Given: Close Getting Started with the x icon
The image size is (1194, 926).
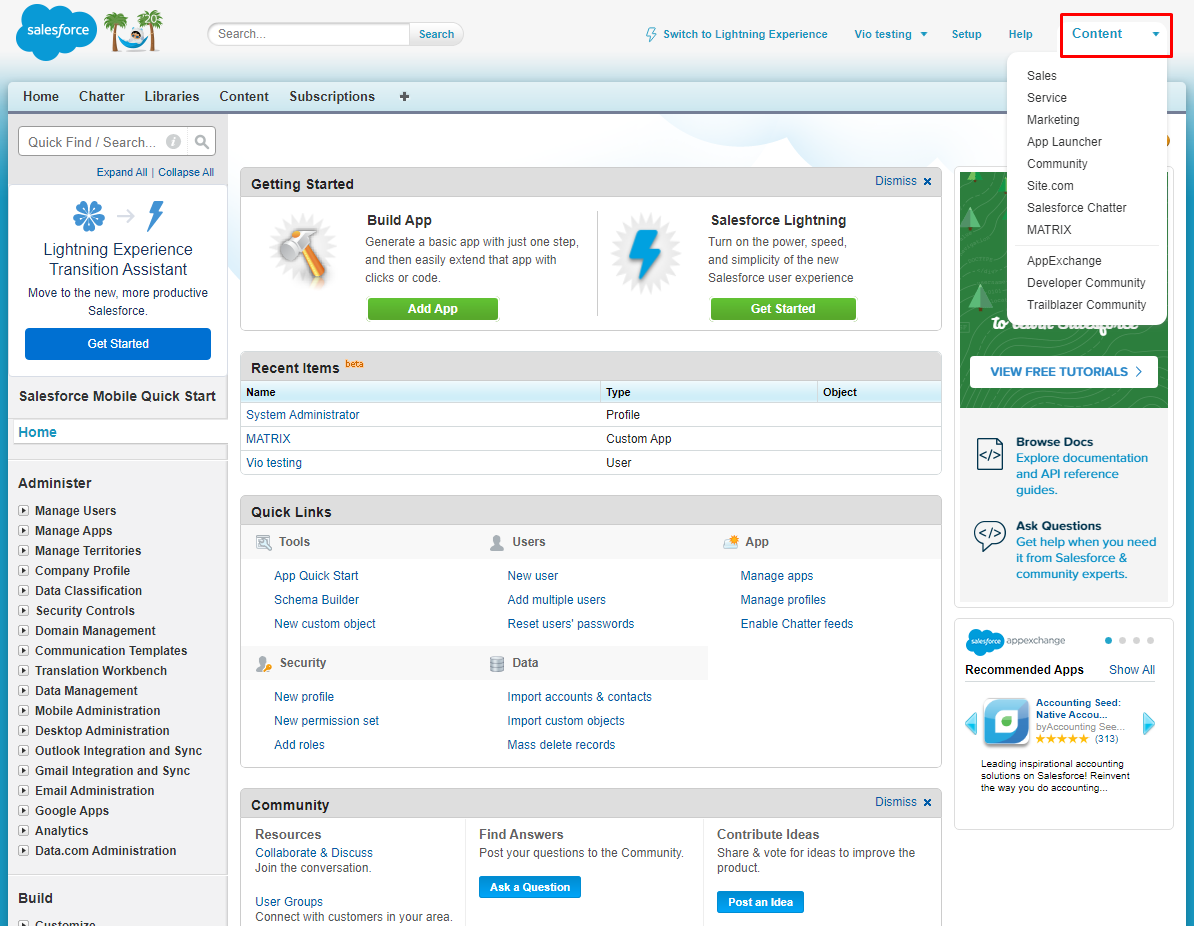Looking at the screenshot, I should (x=927, y=181).
